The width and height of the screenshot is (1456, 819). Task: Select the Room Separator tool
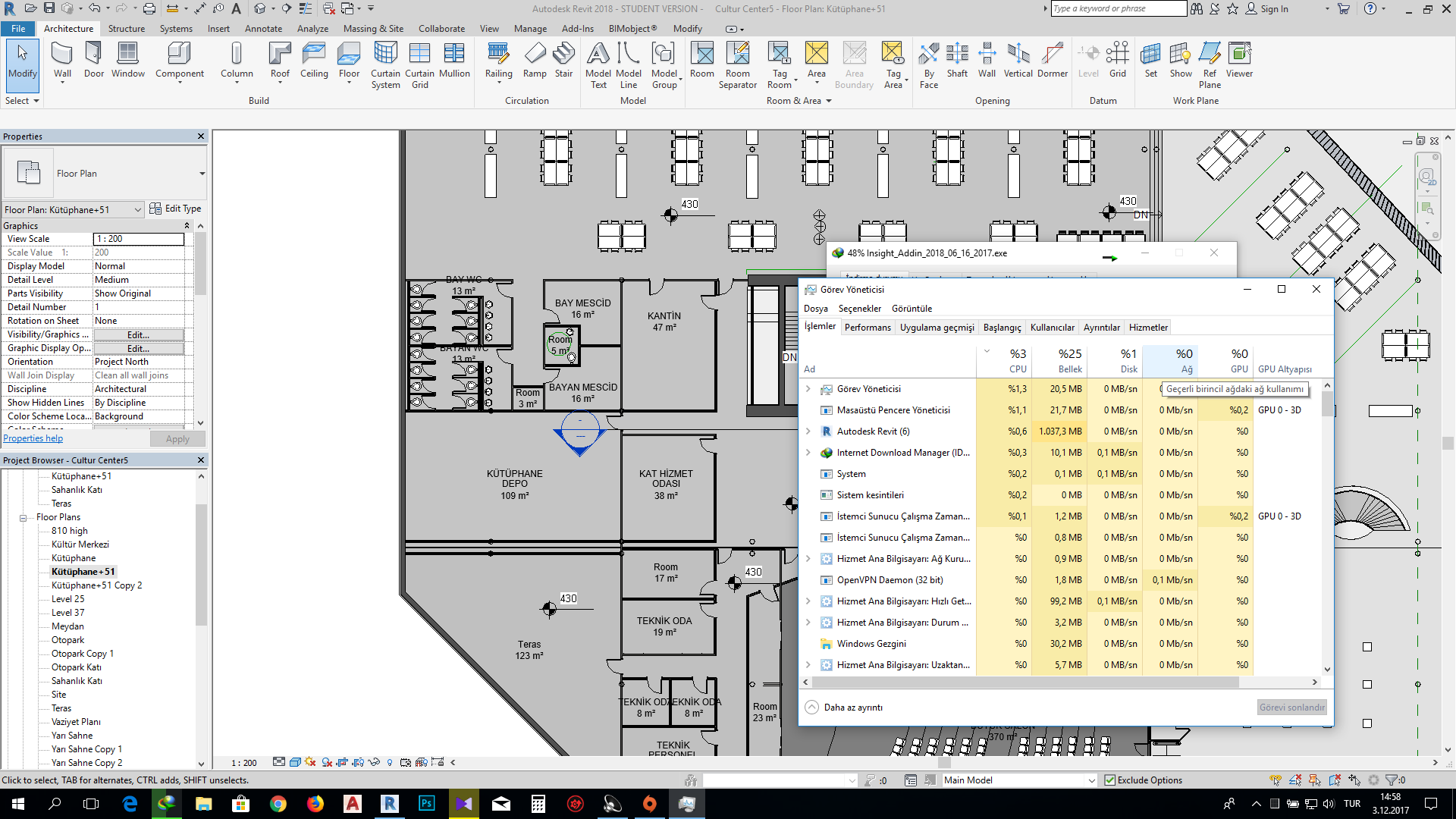point(738,65)
